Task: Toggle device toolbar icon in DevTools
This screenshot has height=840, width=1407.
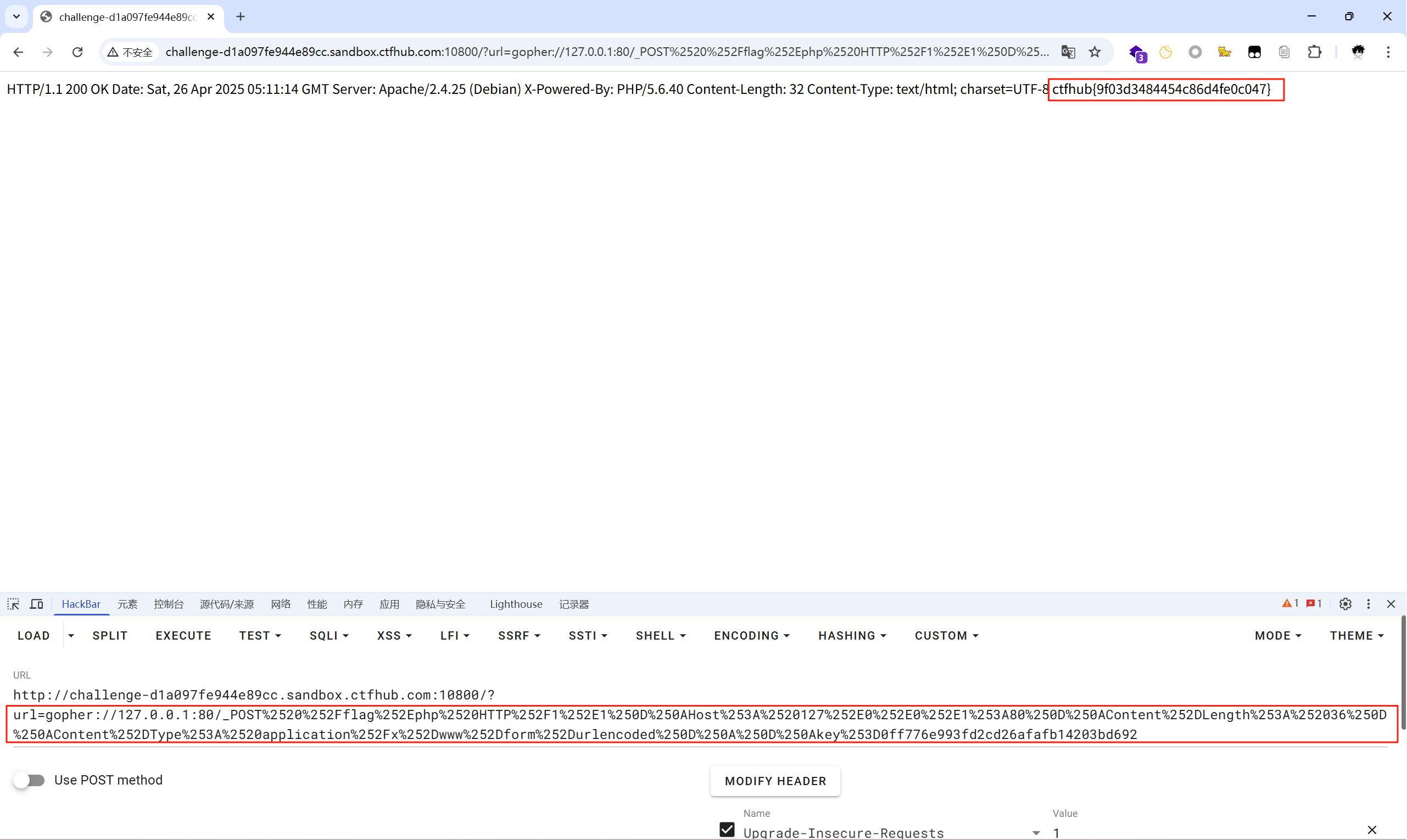Action: [x=36, y=604]
